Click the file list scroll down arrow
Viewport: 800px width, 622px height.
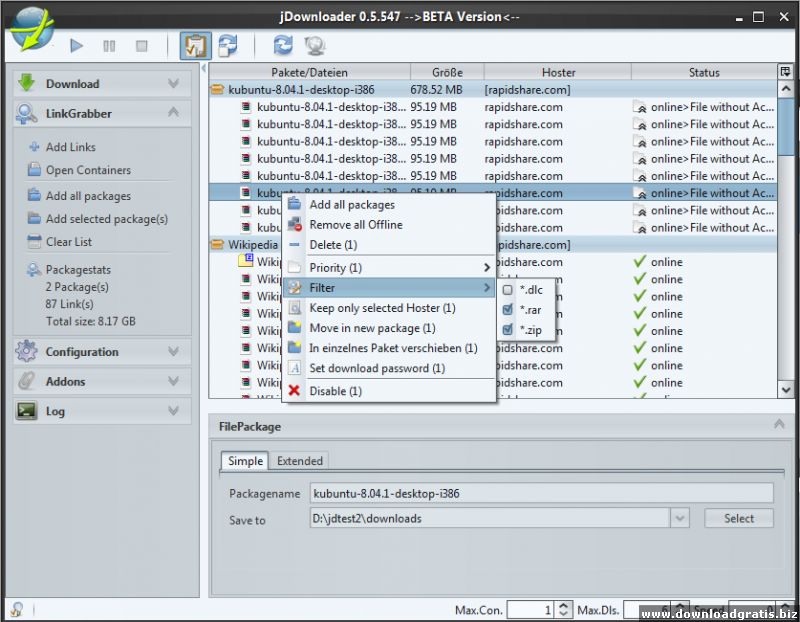click(786, 390)
